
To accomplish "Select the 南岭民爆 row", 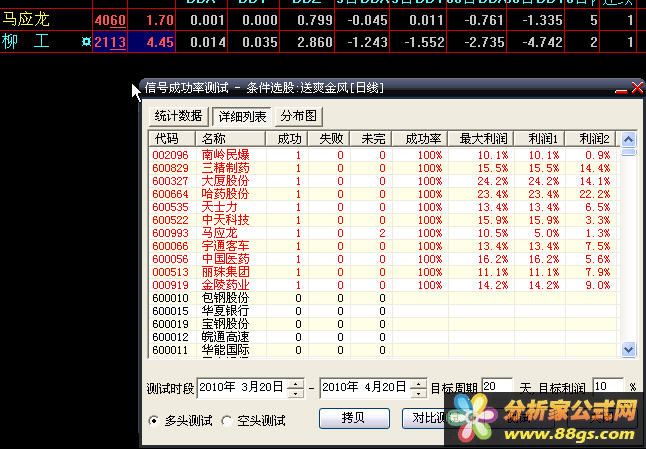I will point(383,155).
